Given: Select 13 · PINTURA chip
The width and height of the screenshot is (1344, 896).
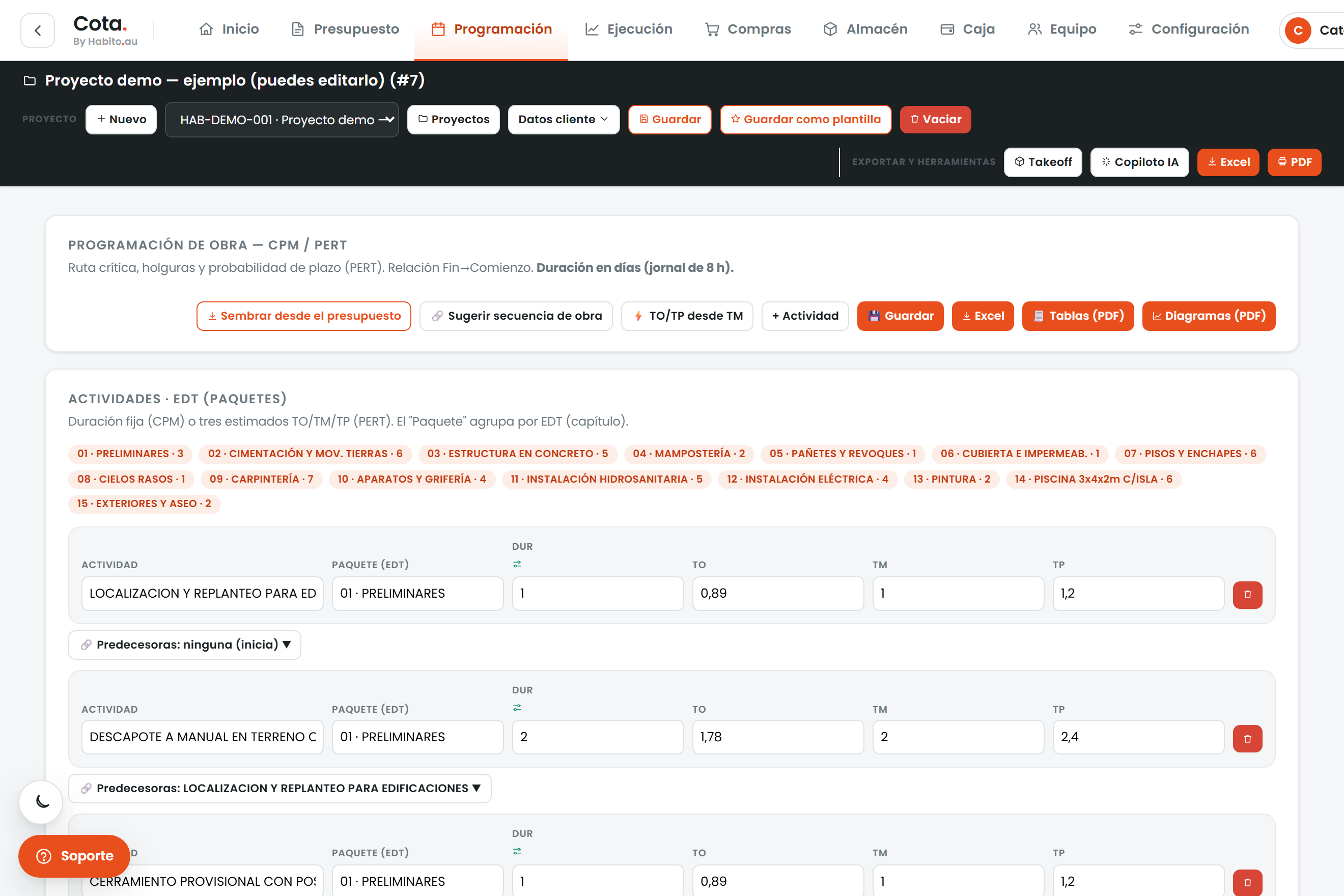Looking at the screenshot, I should (952, 480).
